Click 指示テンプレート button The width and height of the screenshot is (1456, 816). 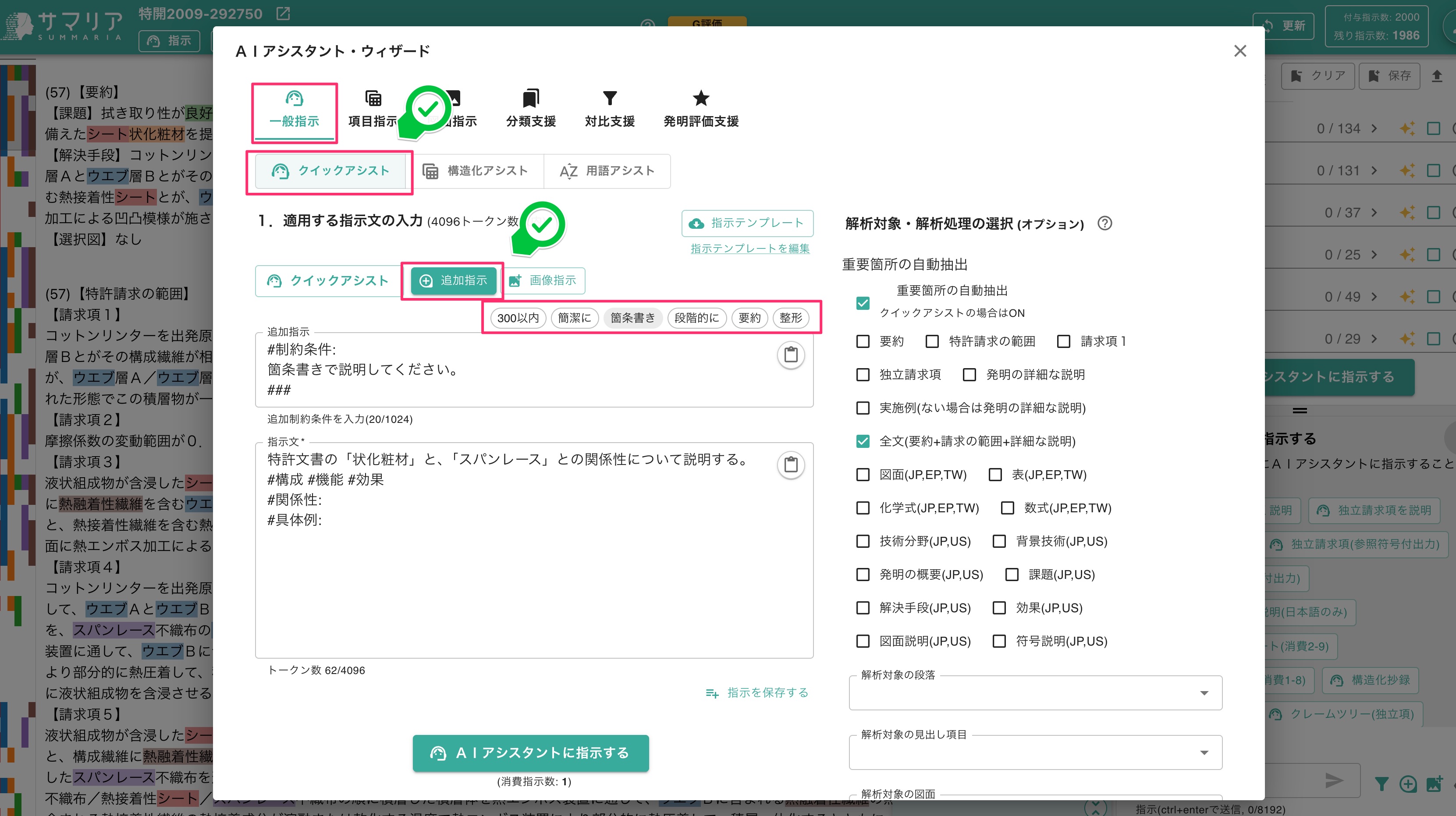coord(747,223)
